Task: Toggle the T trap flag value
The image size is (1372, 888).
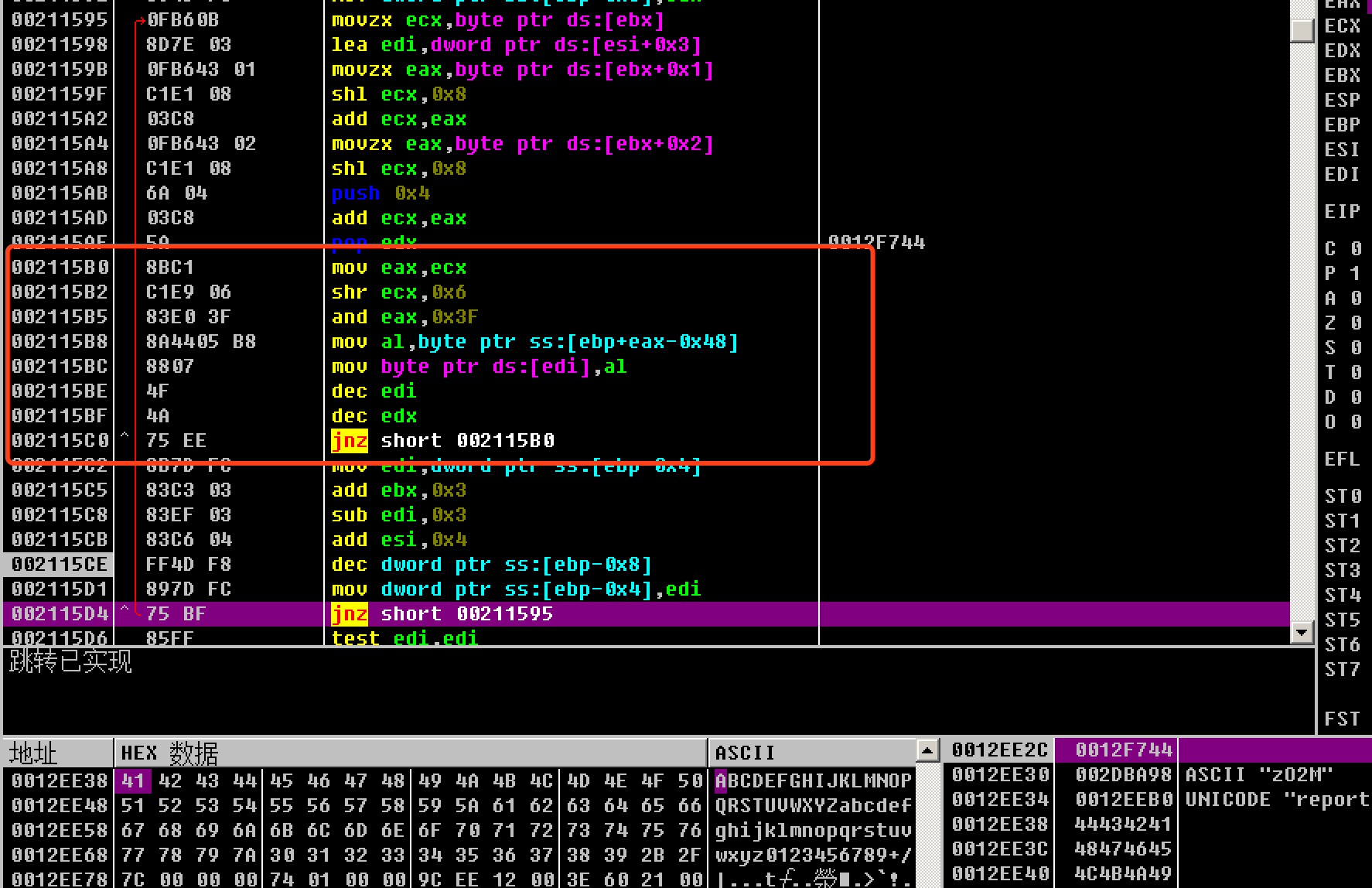Action: (x=1356, y=373)
